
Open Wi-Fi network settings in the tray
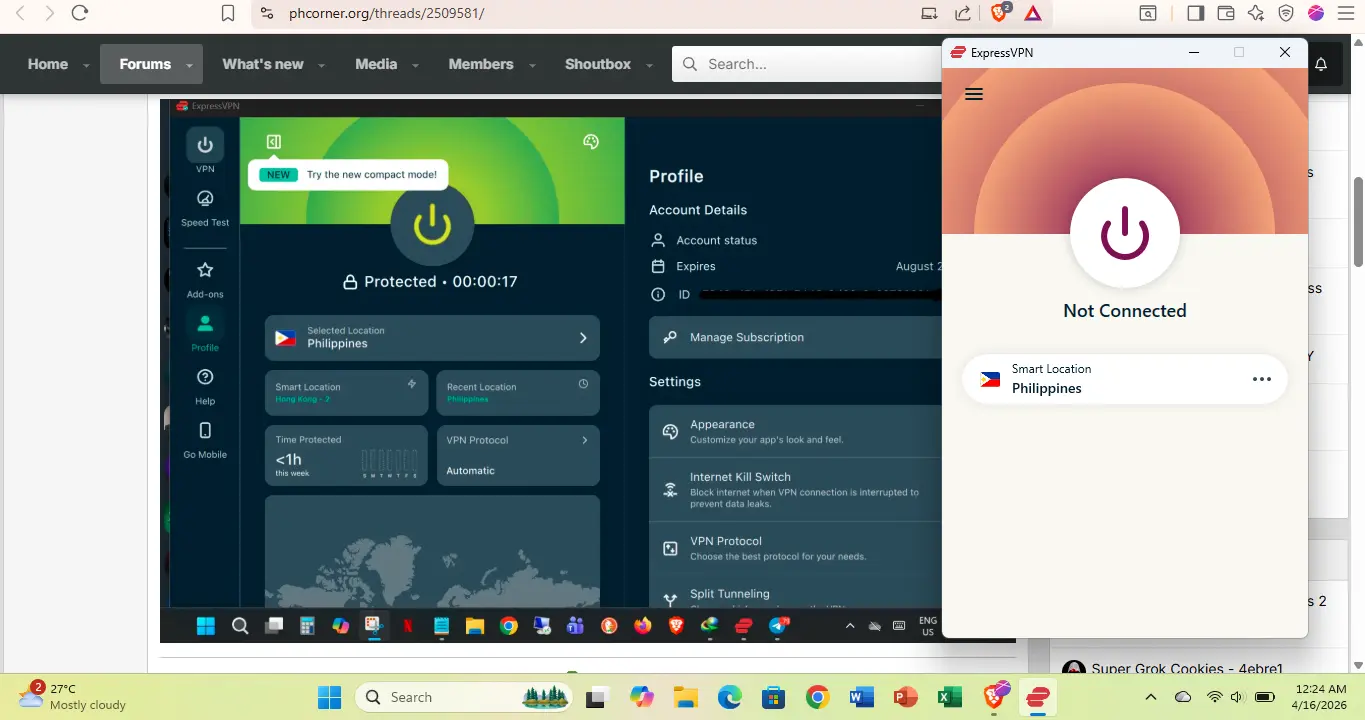click(1215, 697)
